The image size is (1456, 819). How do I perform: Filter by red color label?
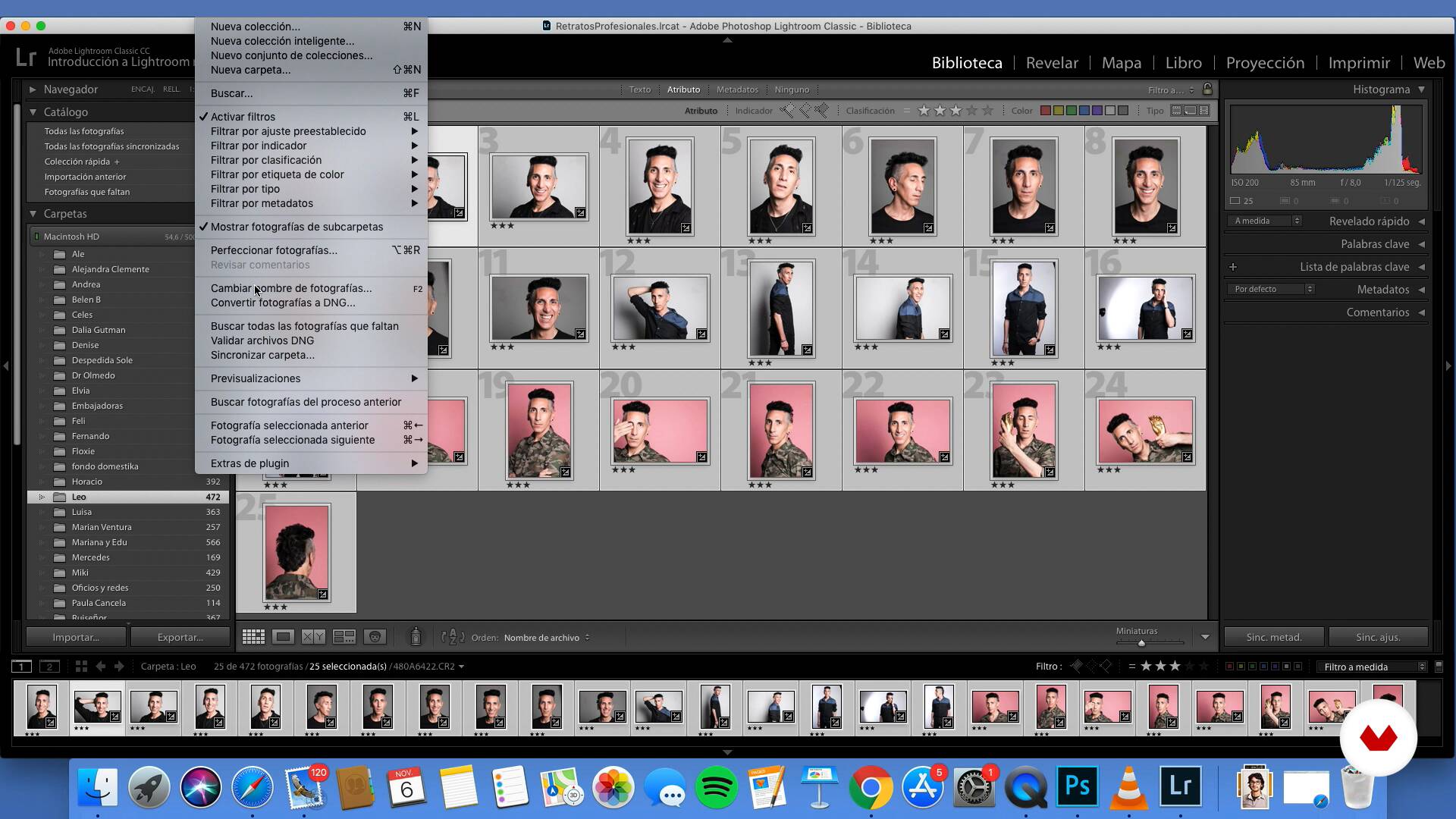pos(1045,111)
